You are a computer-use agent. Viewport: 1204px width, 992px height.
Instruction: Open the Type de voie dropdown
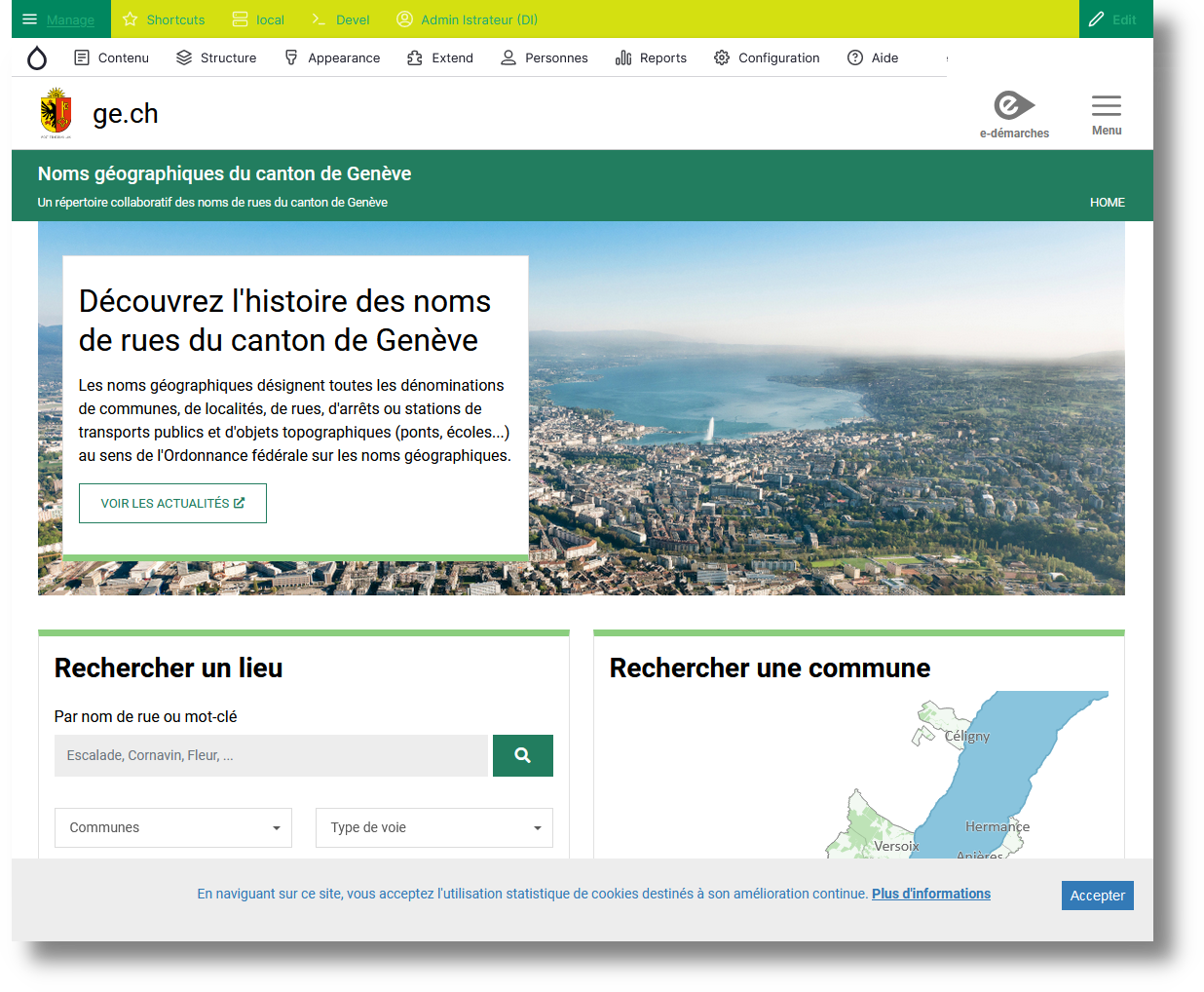(x=433, y=827)
